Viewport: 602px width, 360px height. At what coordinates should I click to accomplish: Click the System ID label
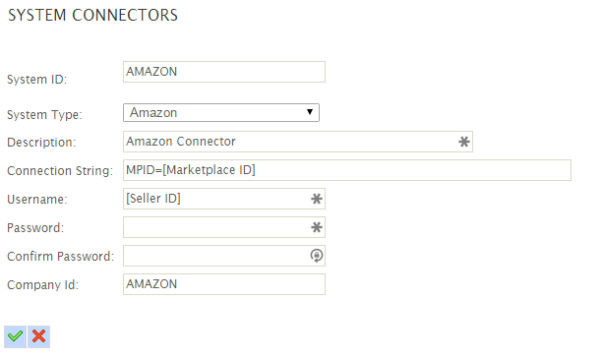pyautogui.click(x=37, y=79)
